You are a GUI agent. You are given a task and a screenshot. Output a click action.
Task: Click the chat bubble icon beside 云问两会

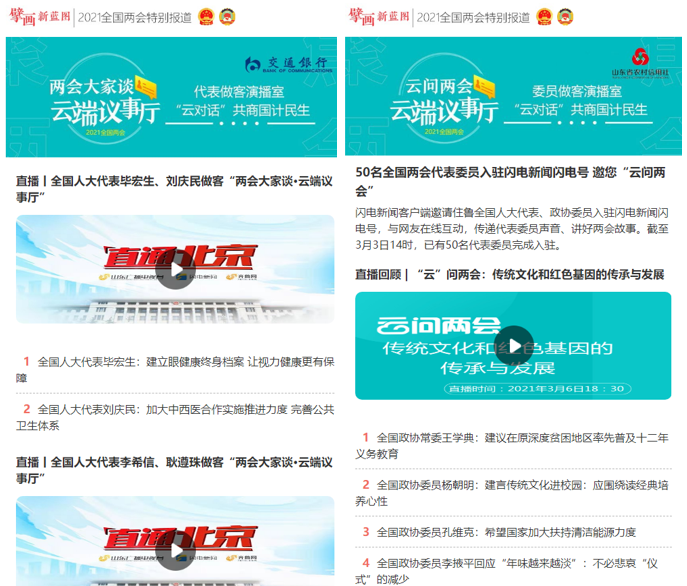point(484,87)
